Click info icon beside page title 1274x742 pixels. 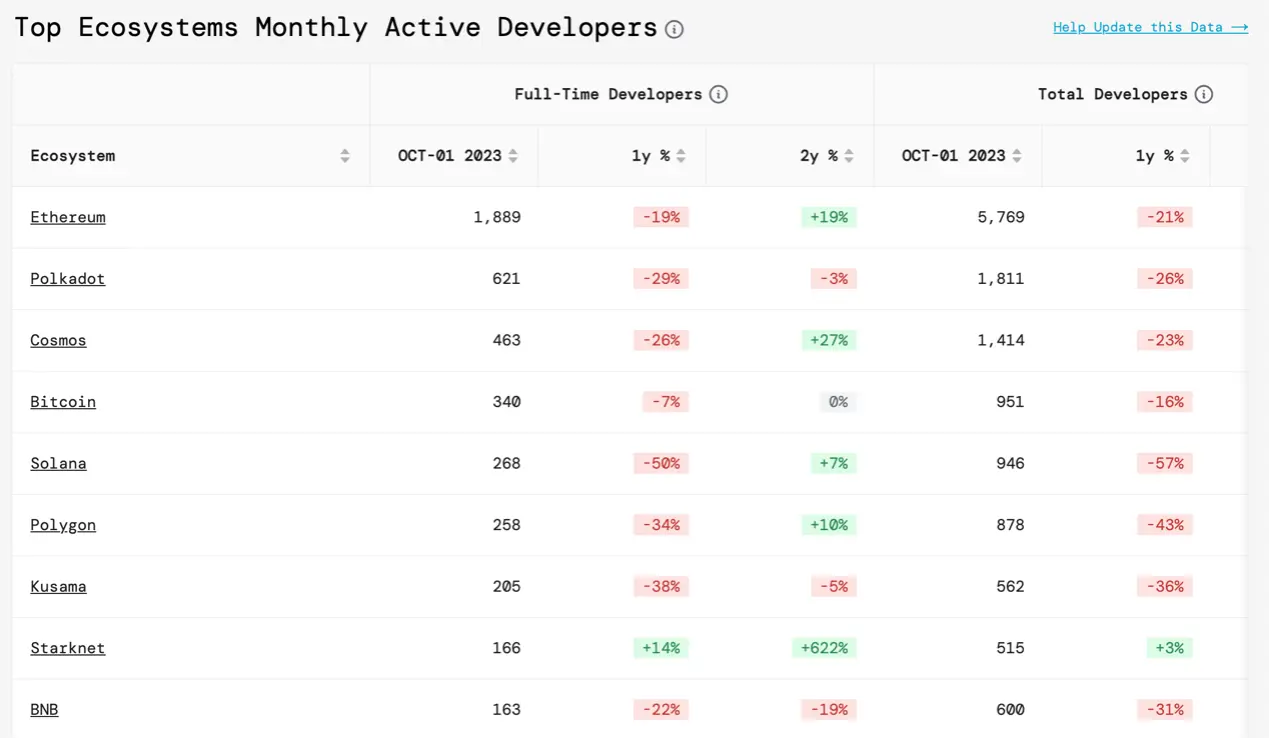675,29
